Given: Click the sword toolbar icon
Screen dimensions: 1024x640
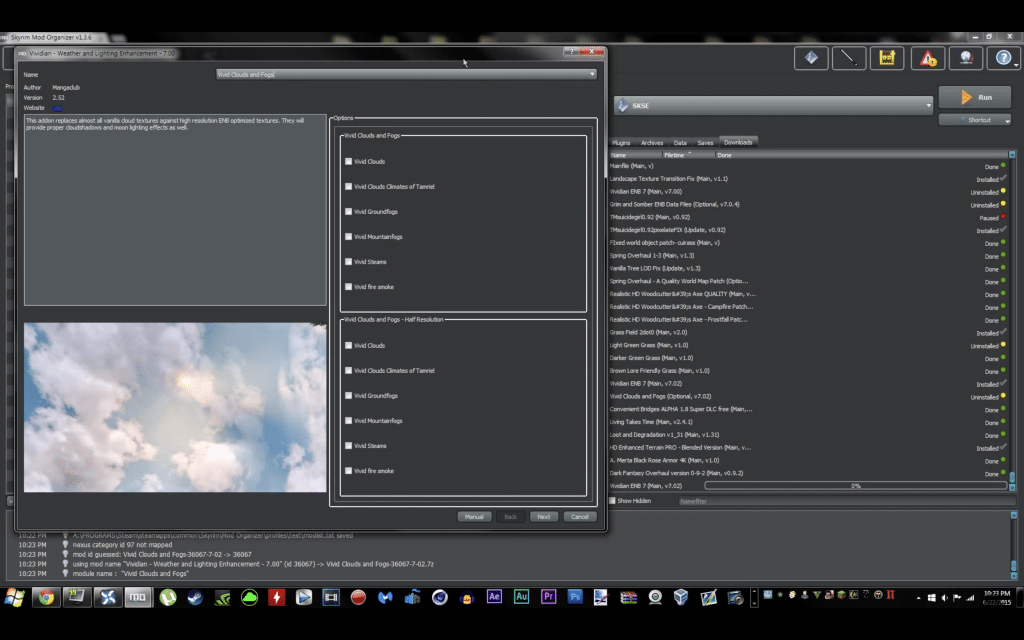Looking at the screenshot, I should pyautogui.click(x=849, y=58).
